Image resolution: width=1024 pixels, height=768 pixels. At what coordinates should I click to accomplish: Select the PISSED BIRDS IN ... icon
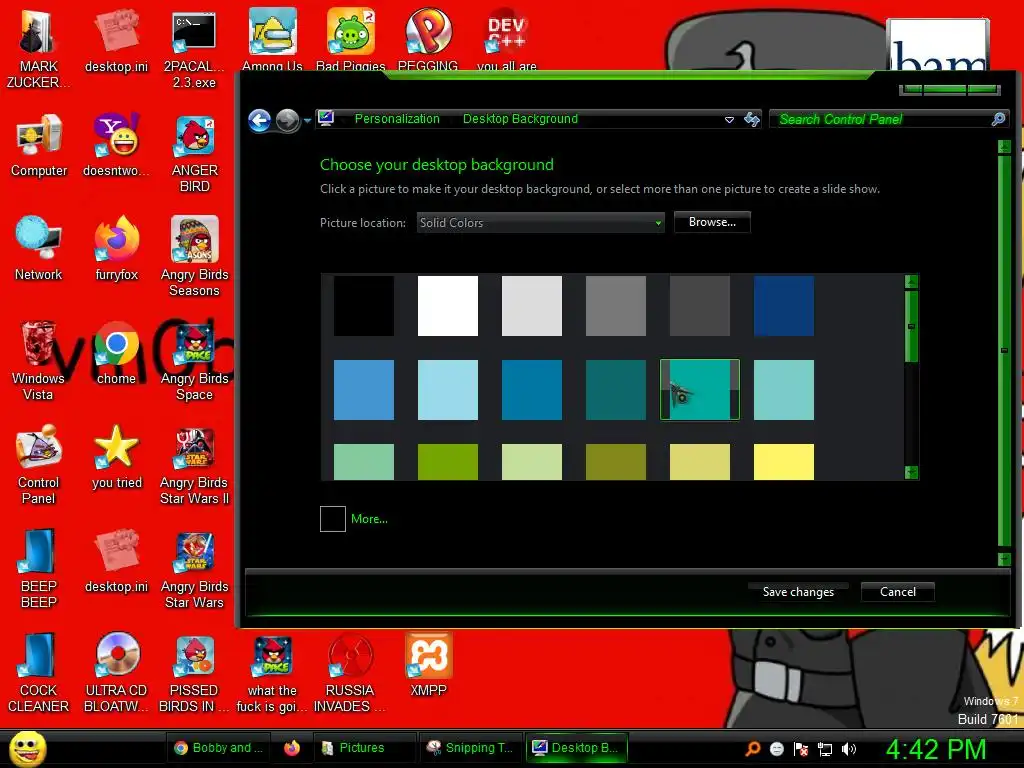(195, 673)
